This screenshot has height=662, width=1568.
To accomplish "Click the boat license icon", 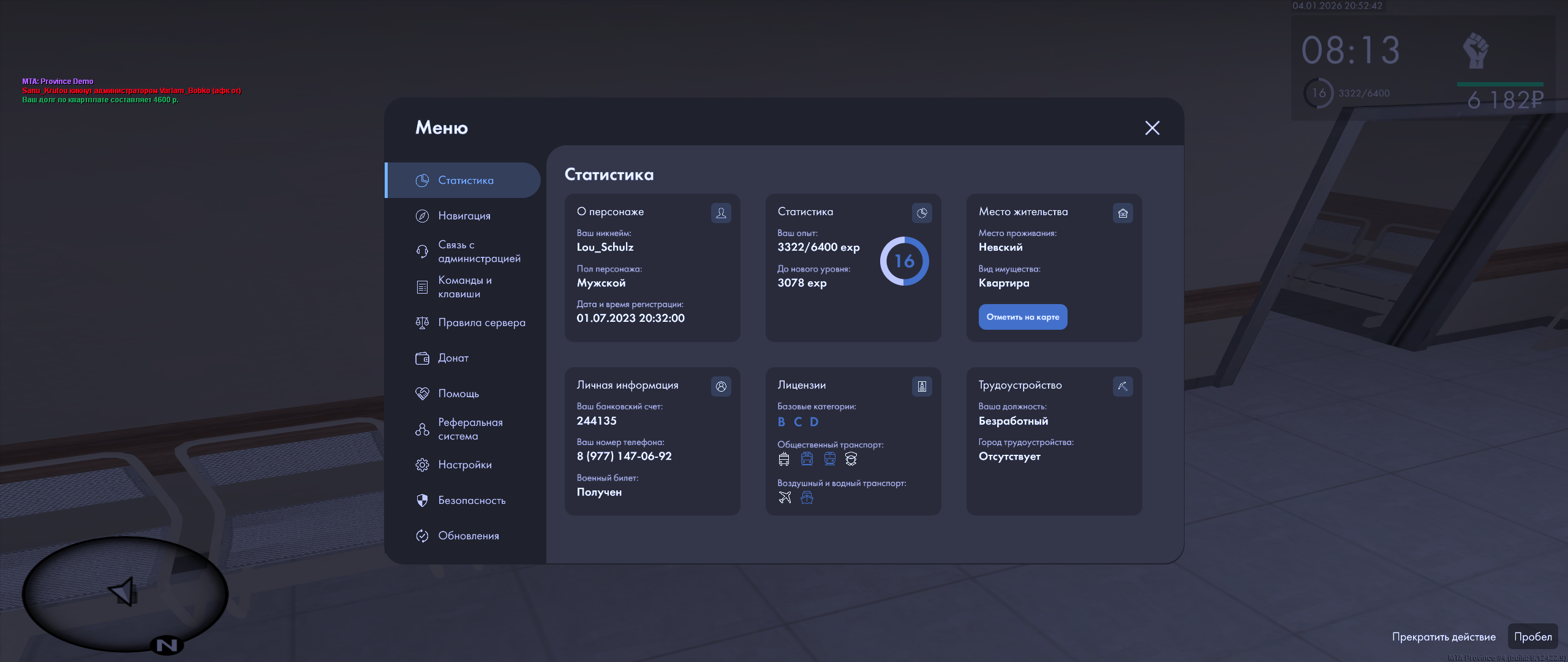I will (x=807, y=498).
